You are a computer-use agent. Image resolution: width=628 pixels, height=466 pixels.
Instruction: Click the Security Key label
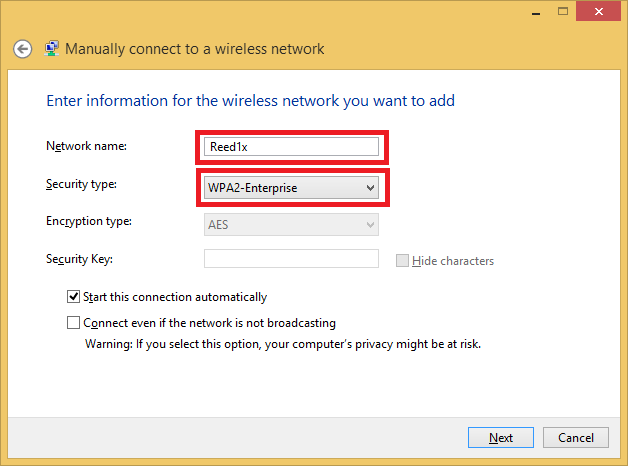79,259
